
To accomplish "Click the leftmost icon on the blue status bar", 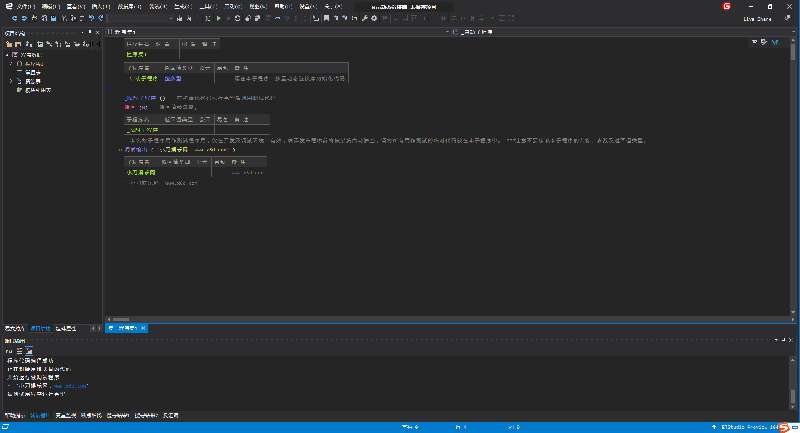I will (x=6, y=427).
